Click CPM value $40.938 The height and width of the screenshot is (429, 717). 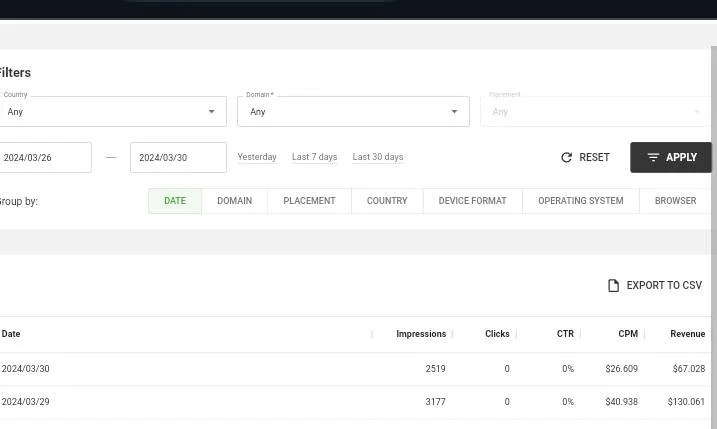621,402
